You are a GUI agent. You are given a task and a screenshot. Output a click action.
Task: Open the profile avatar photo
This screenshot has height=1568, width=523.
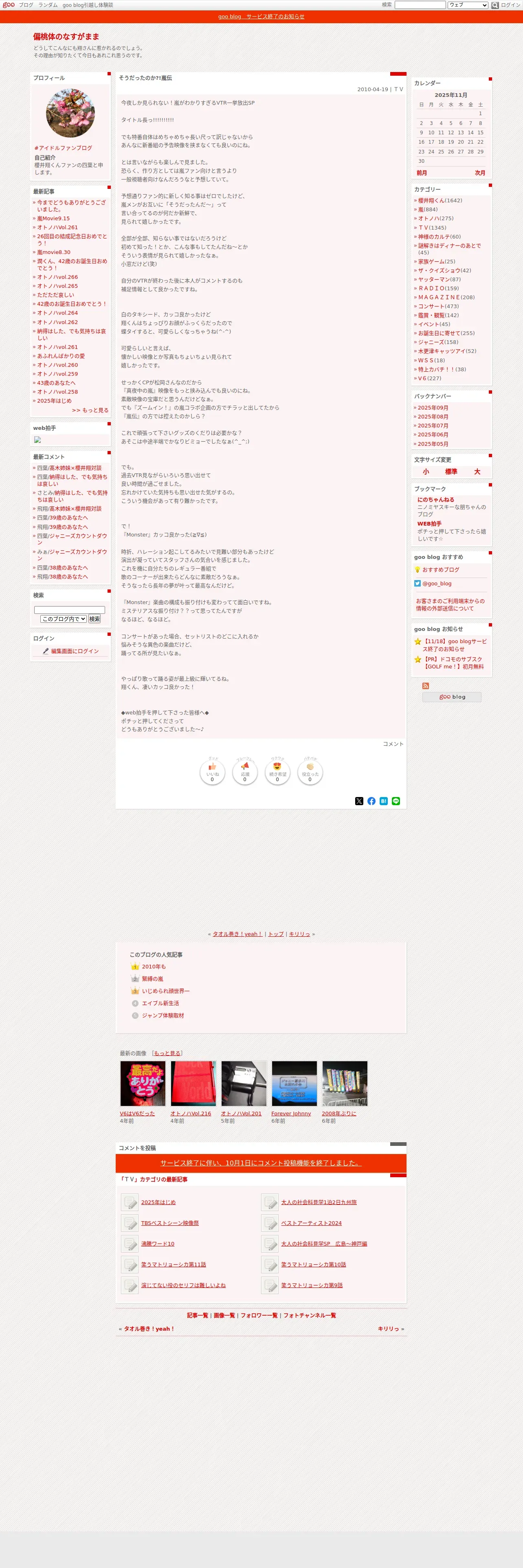click(x=70, y=113)
